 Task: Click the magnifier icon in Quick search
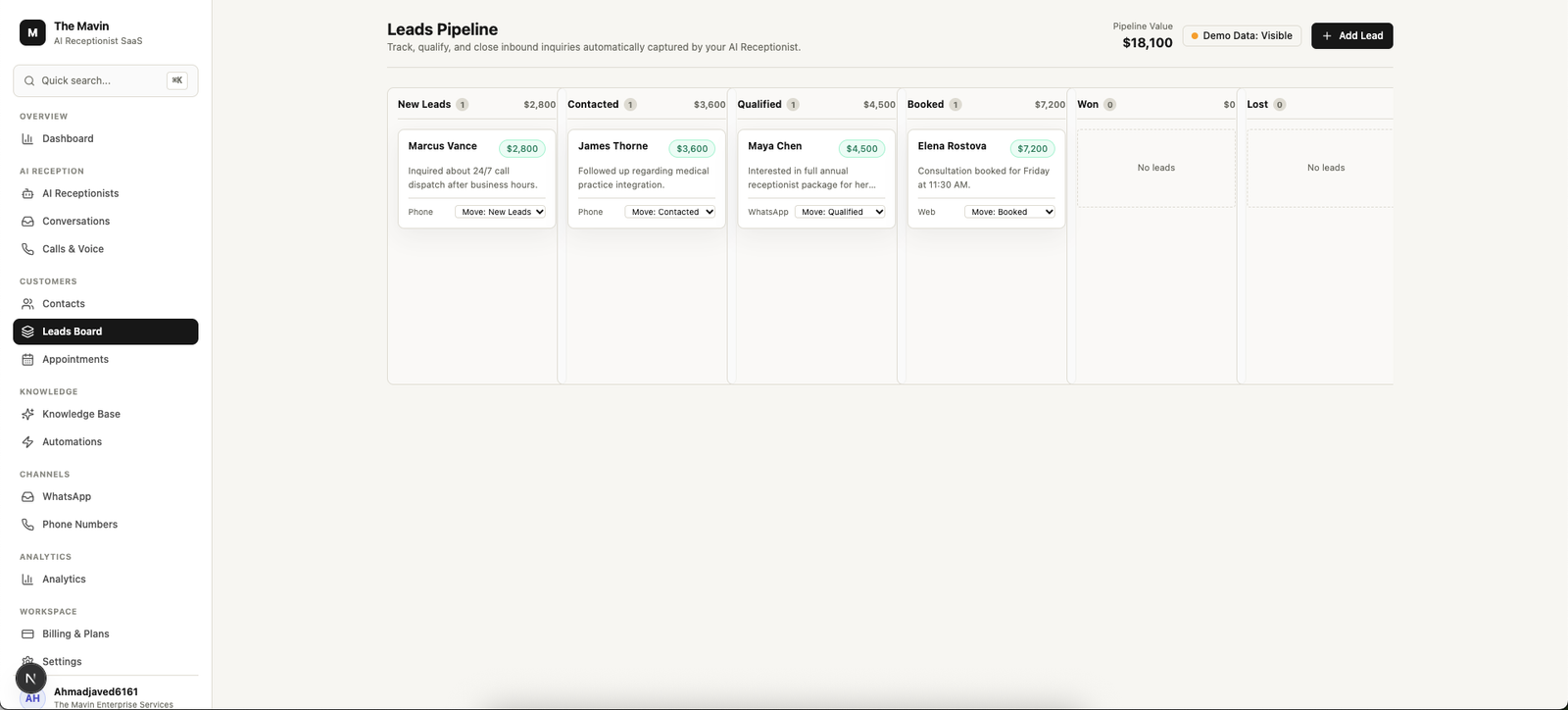(29, 80)
